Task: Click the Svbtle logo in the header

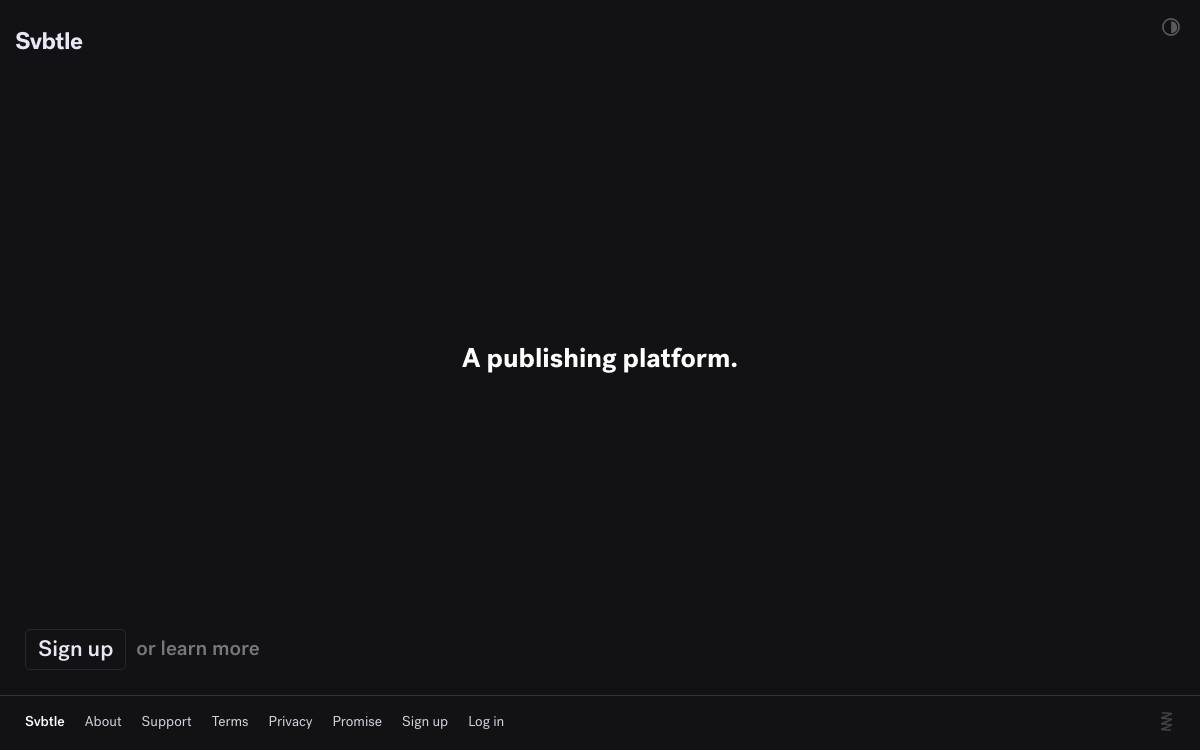Action: point(49,41)
